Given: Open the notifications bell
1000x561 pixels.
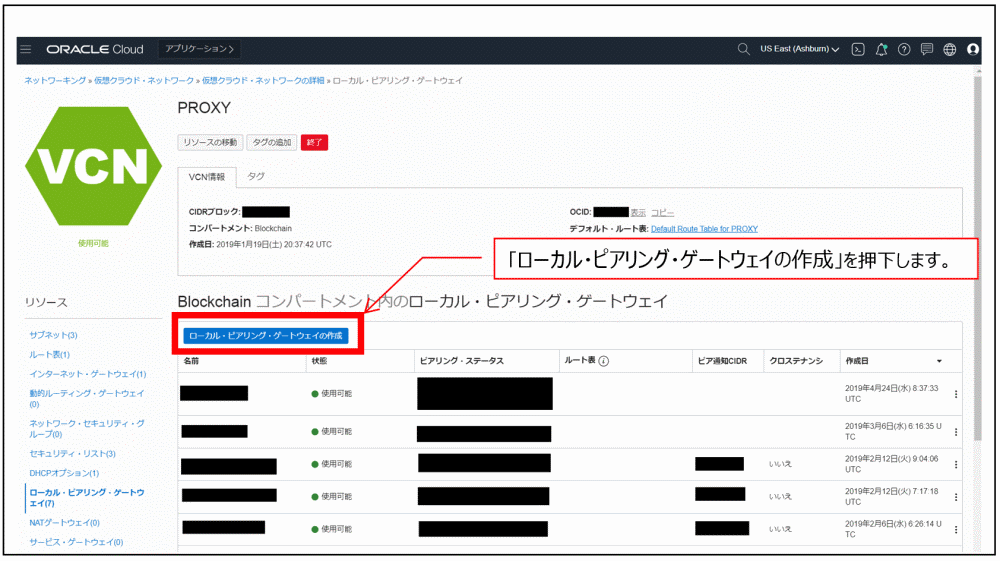Looking at the screenshot, I should (x=881, y=49).
